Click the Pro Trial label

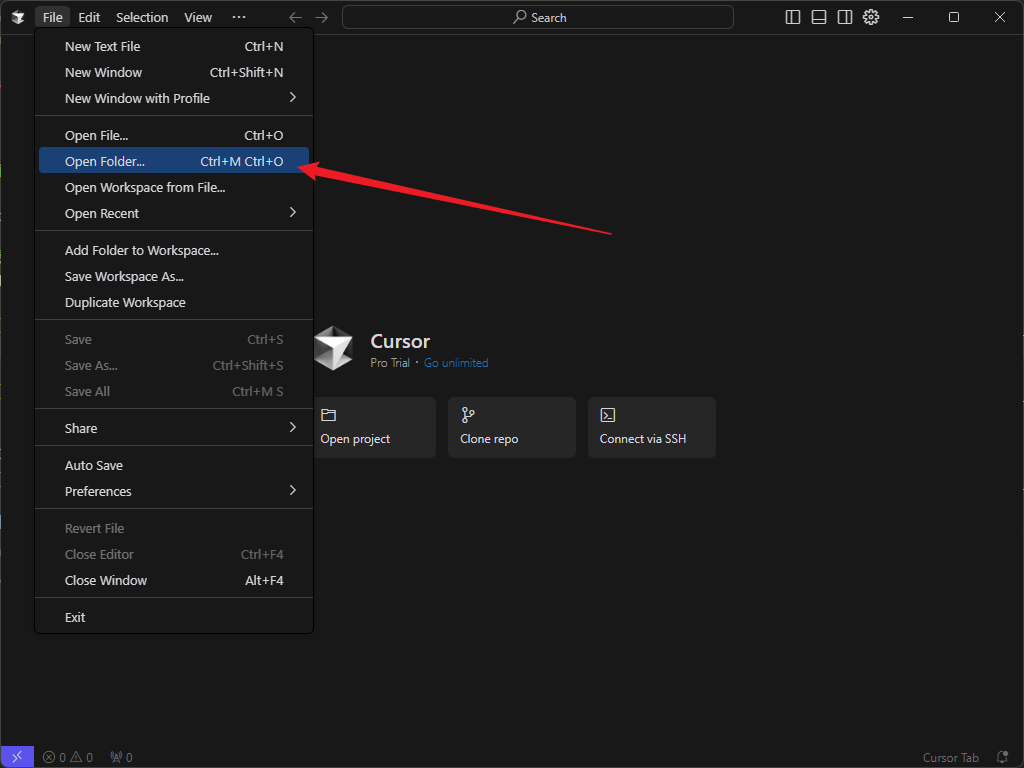(x=390, y=363)
